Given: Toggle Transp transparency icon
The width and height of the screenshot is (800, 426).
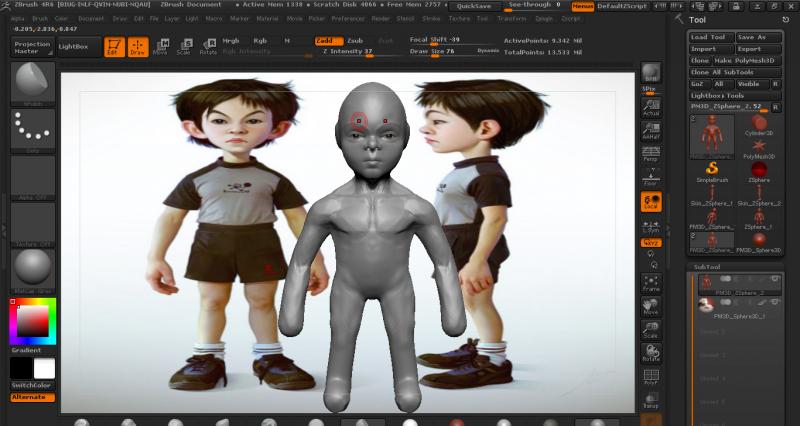Looking at the screenshot, I should point(651,400).
